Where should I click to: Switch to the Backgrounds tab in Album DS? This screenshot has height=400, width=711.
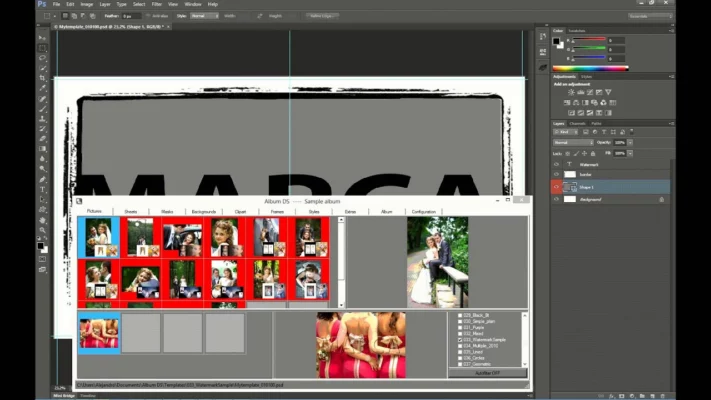[x=203, y=212]
